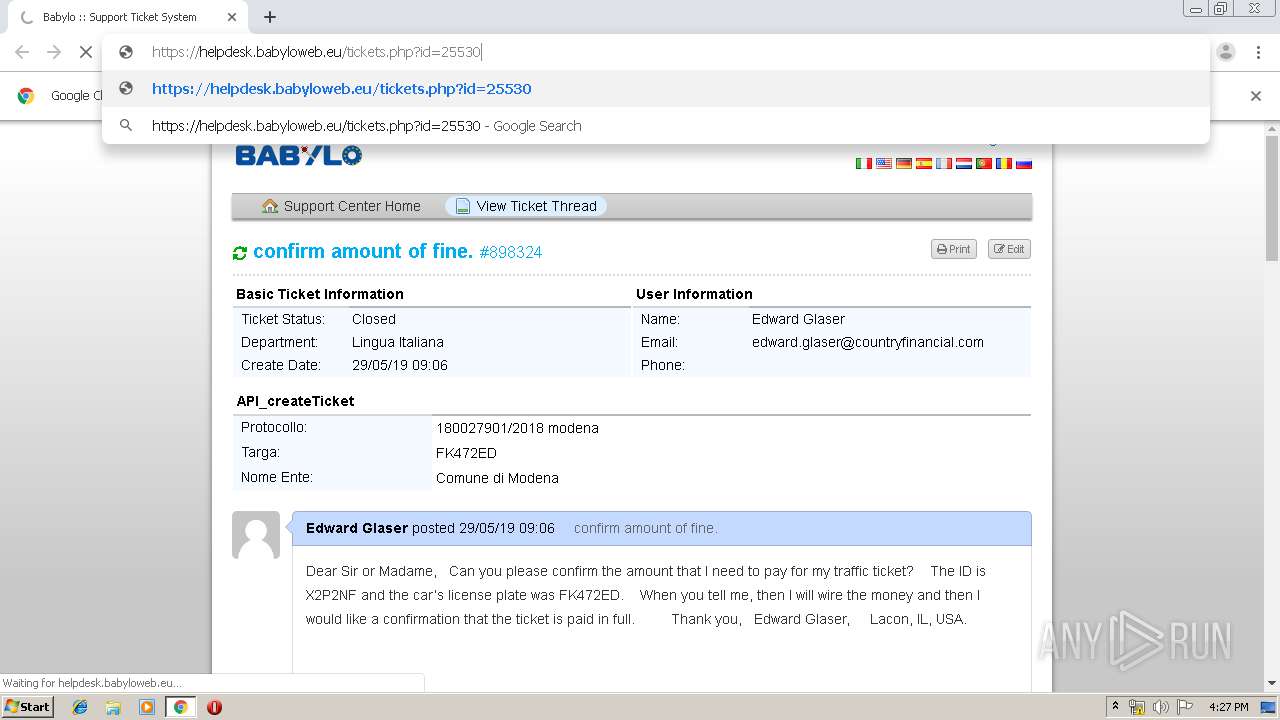This screenshot has width=1280, height=720.
Task: Select the Portuguese flag language
Action: pyautogui.click(x=984, y=163)
